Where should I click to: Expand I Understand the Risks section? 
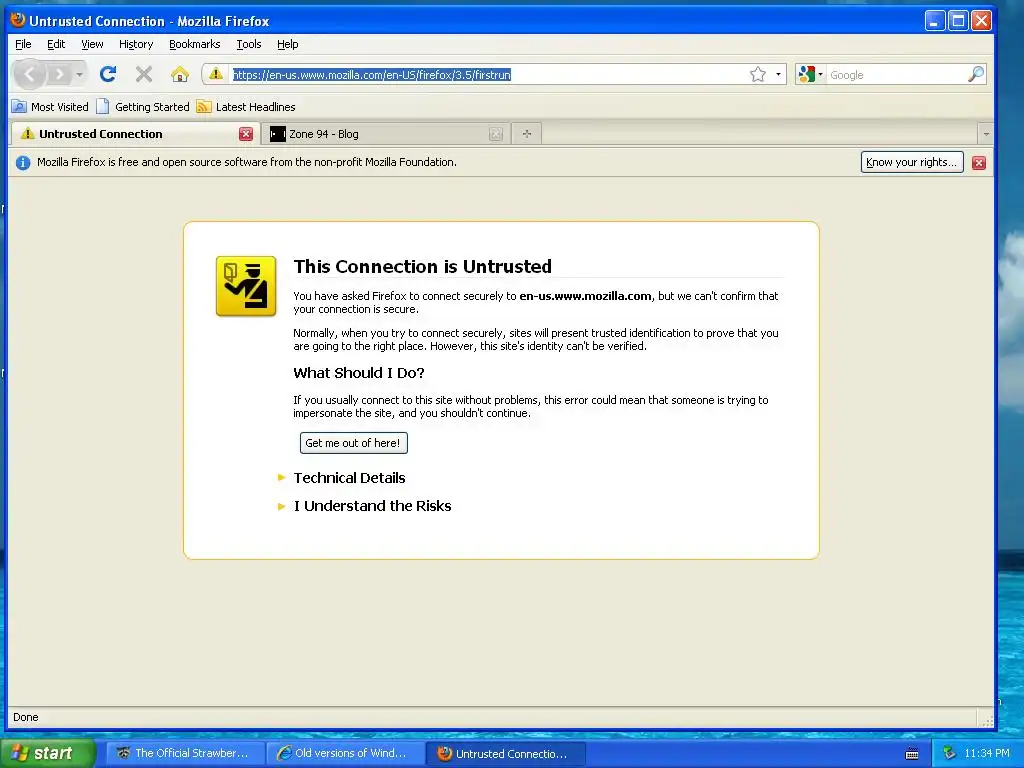point(372,505)
